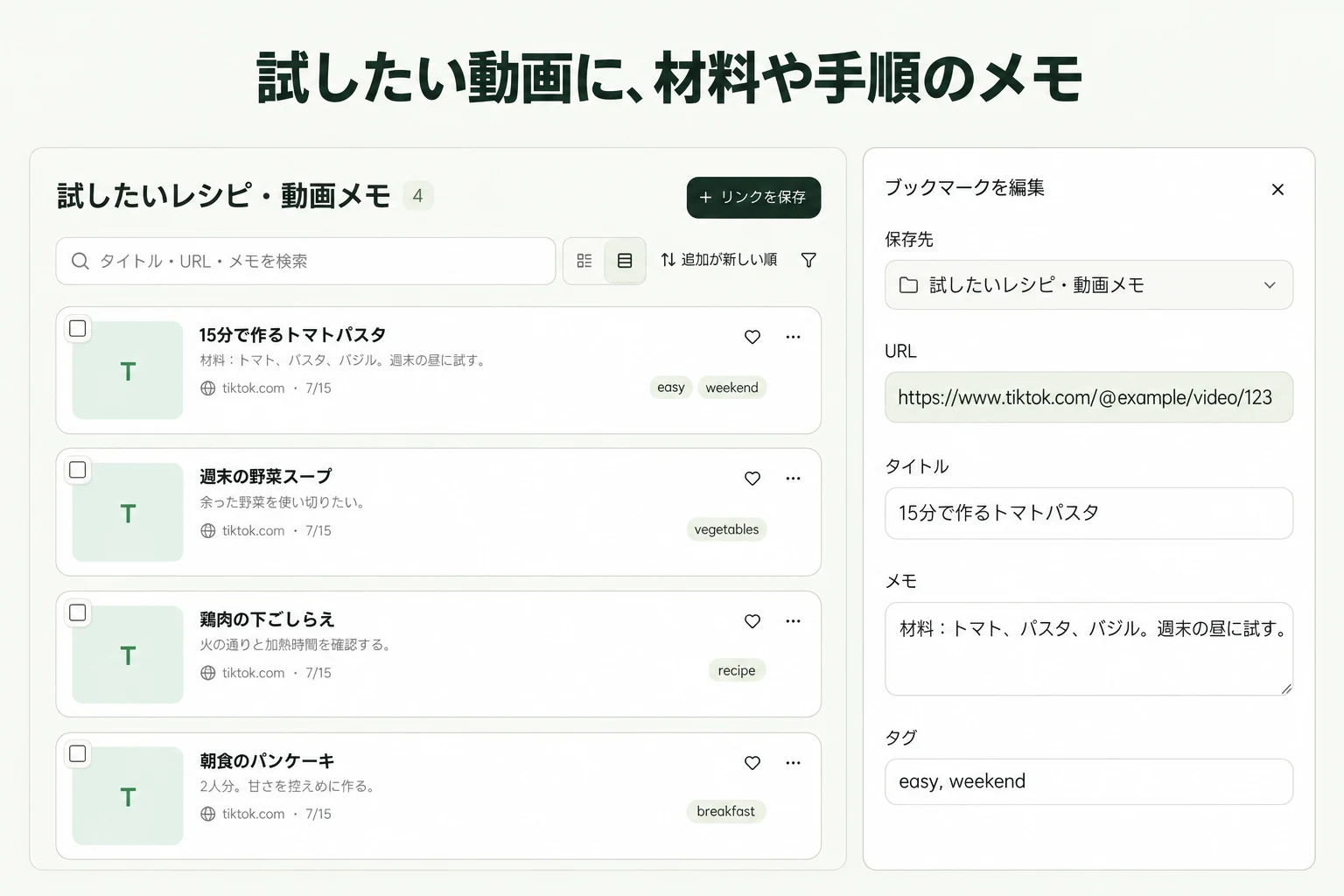
Task: Click the search magnifier icon
Action: point(80,262)
